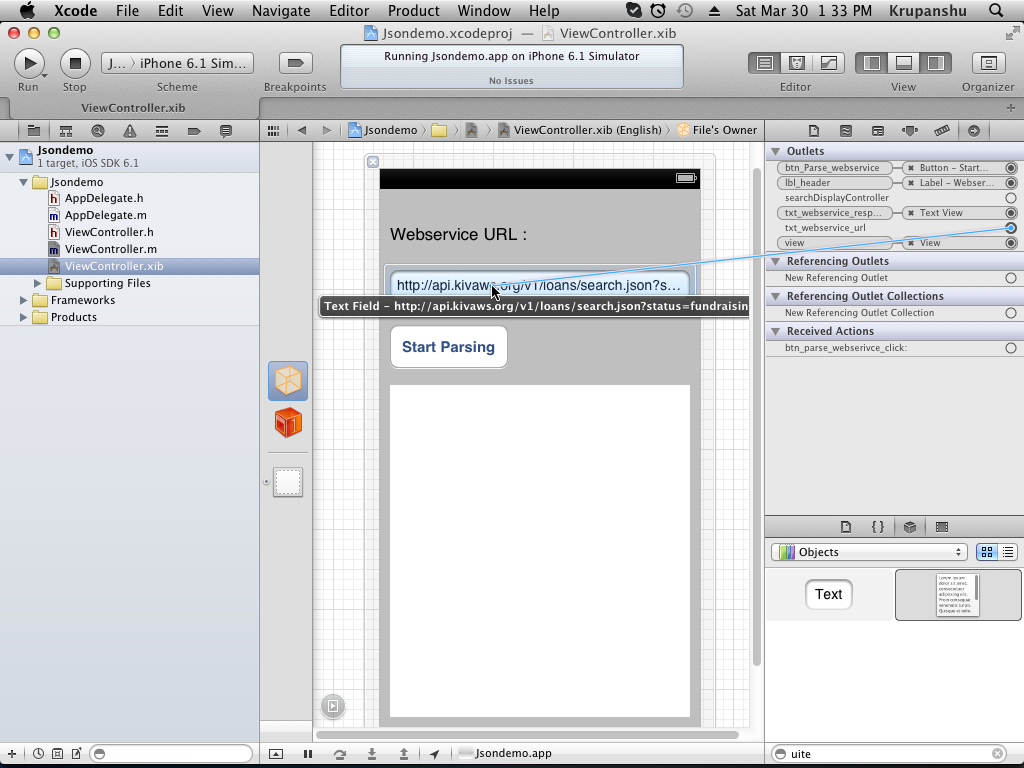
Task: Show the Code Snippet library
Action: (x=877, y=527)
